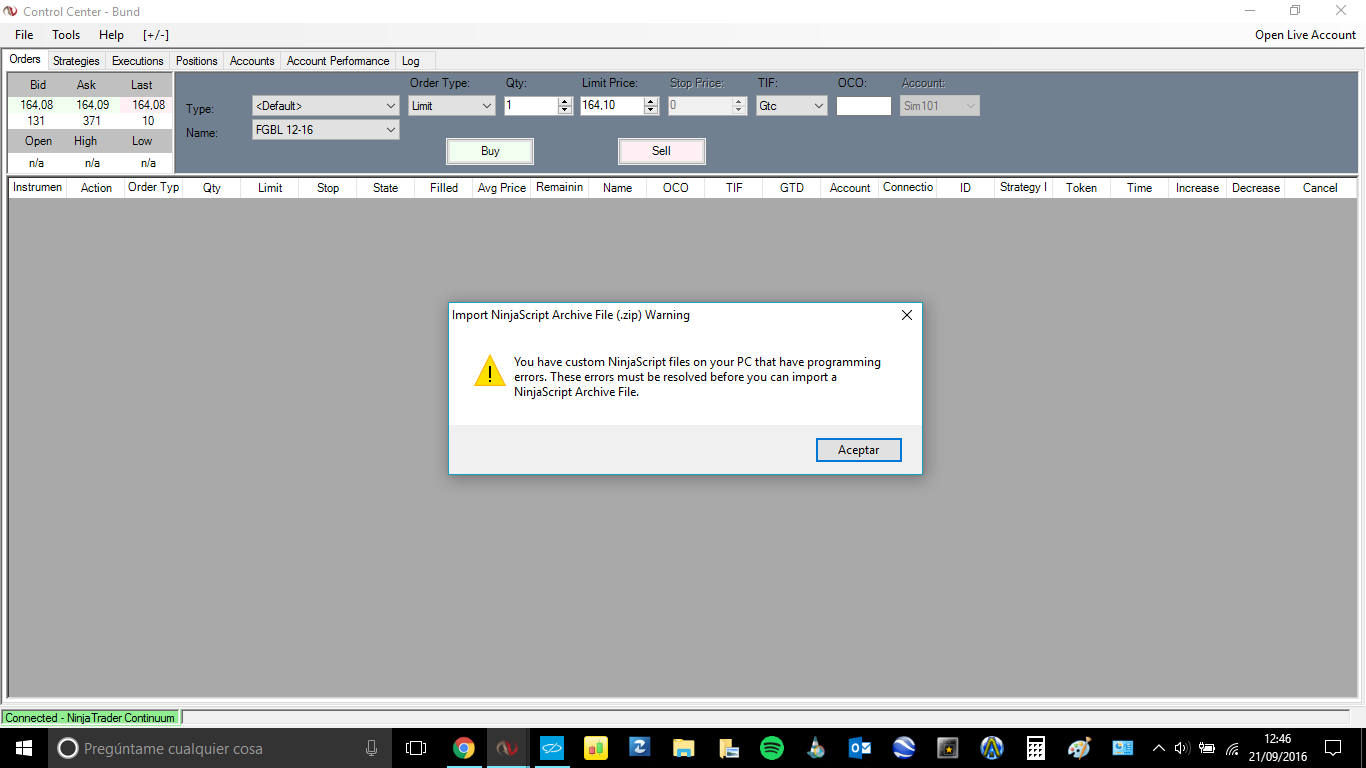Open the volume control in system tray

(x=1182, y=748)
